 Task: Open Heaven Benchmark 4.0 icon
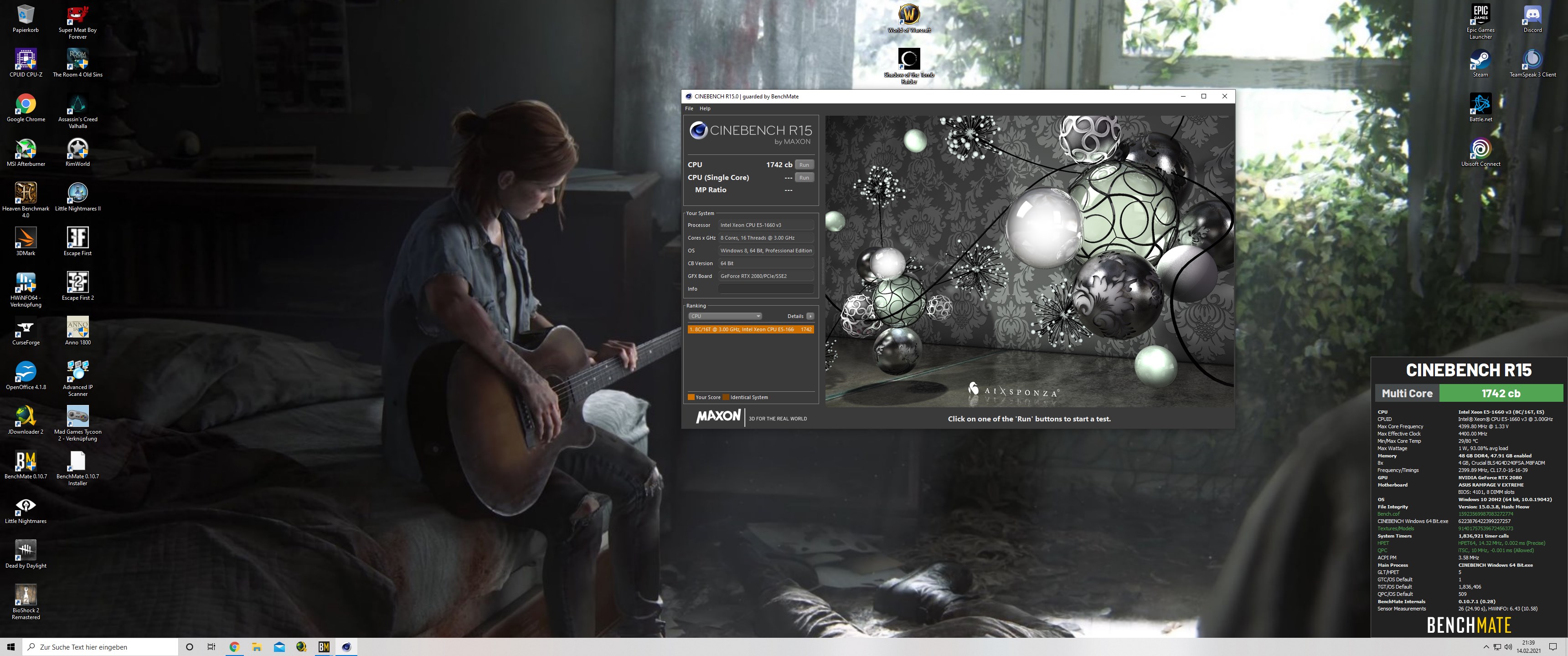(26, 200)
